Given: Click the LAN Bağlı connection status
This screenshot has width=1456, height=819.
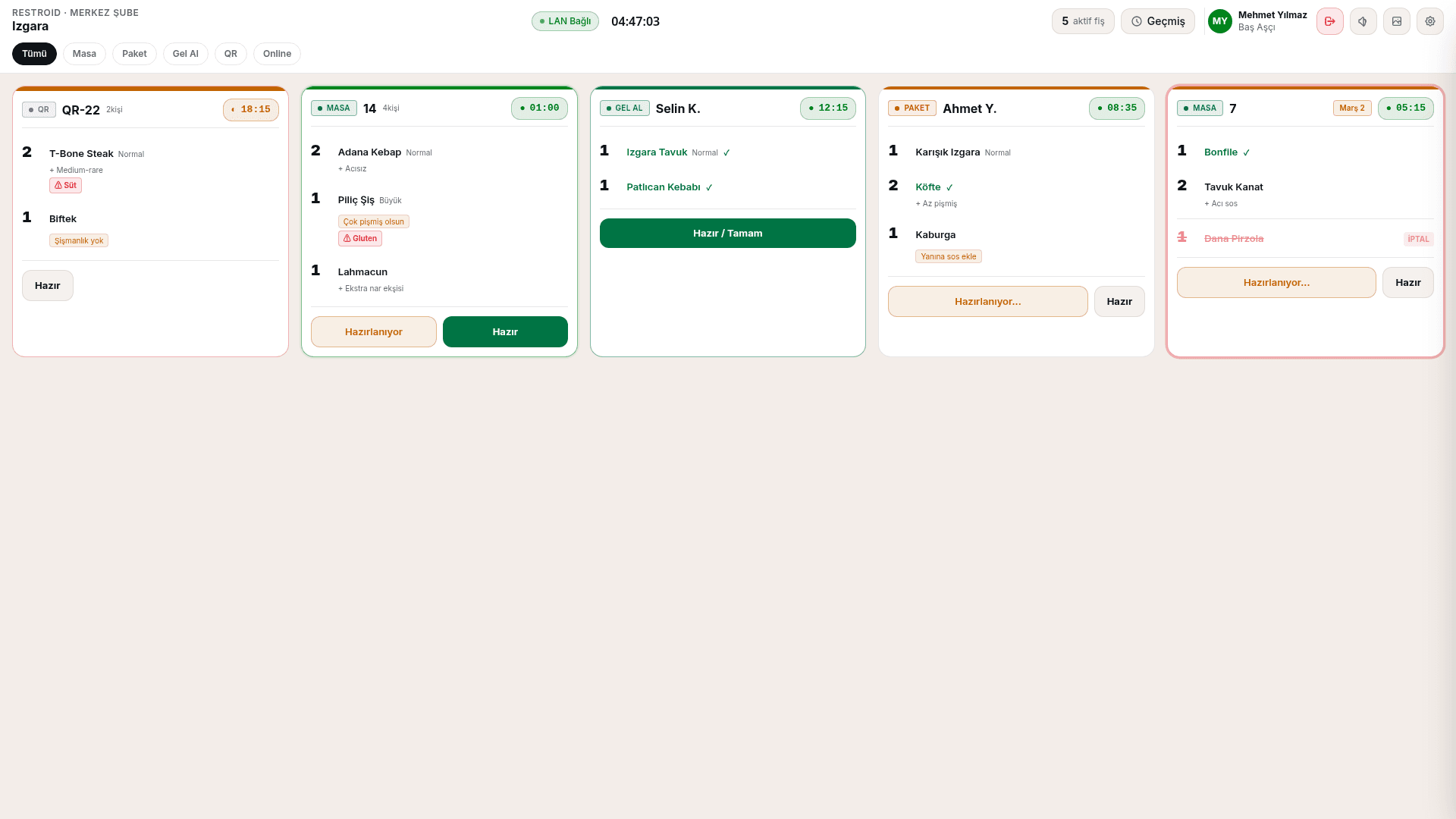Looking at the screenshot, I should [565, 21].
